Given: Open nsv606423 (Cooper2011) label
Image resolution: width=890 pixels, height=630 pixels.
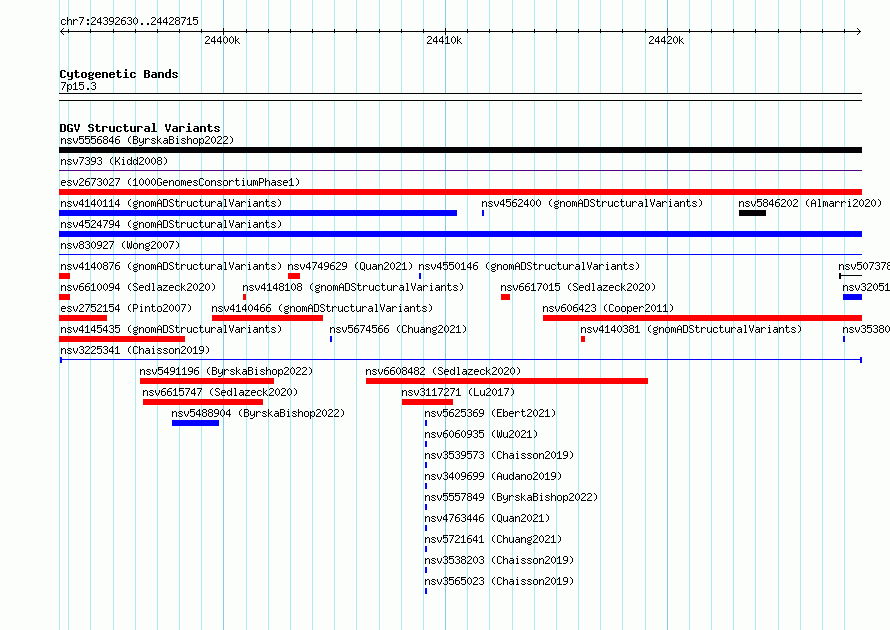Looking at the screenshot, I should [x=608, y=308].
